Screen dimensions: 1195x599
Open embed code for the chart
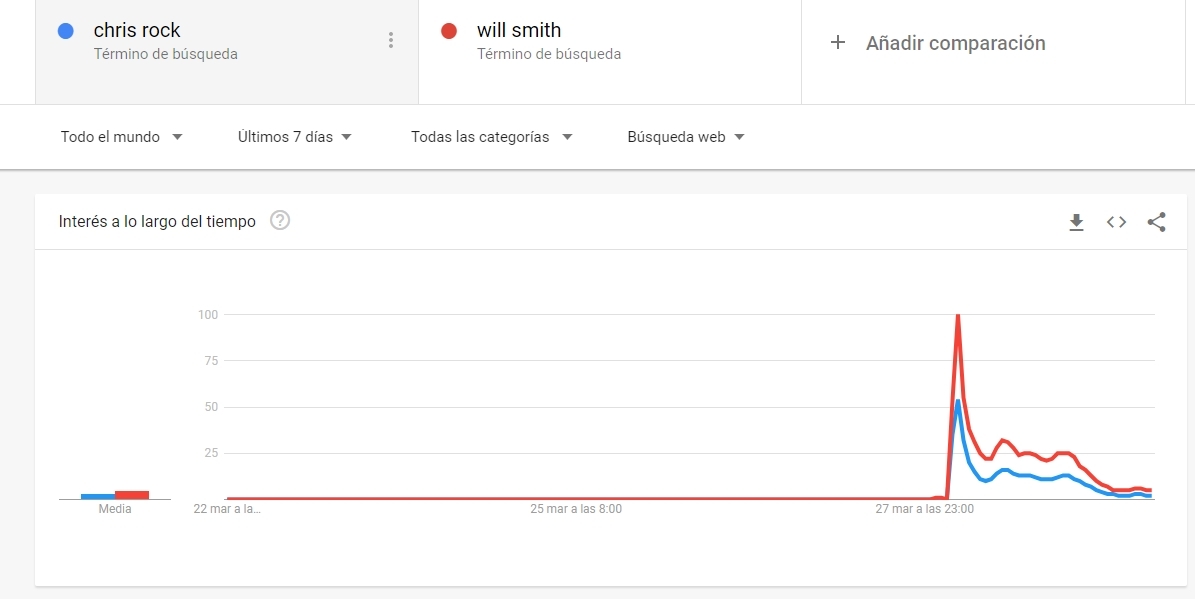click(x=1116, y=222)
